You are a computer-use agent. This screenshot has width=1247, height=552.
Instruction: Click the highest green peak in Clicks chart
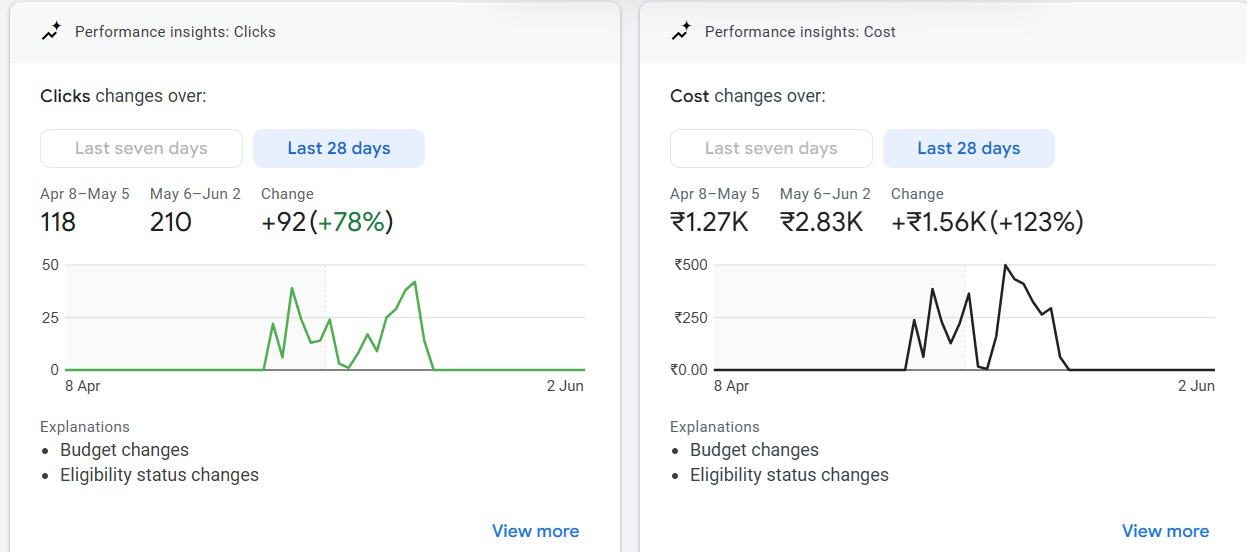click(x=415, y=282)
